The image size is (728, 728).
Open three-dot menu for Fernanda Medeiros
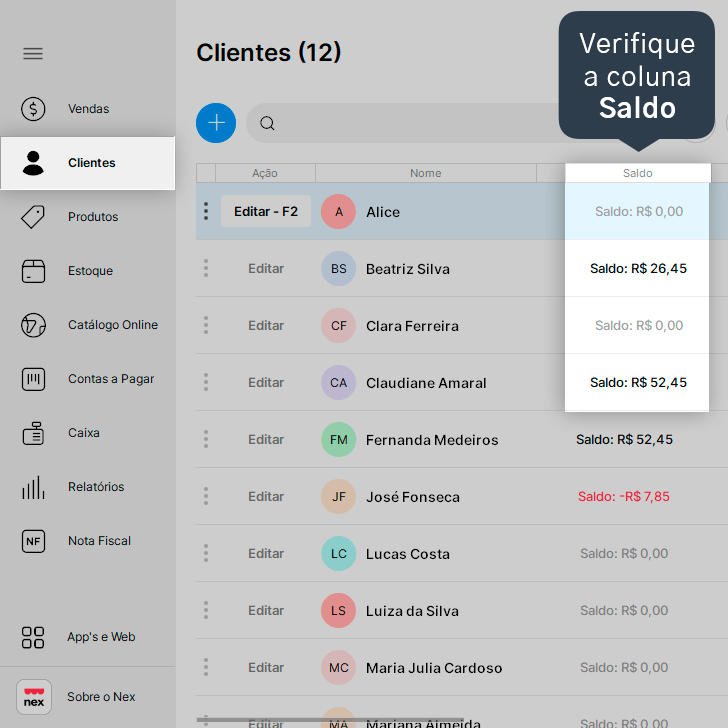[206, 439]
